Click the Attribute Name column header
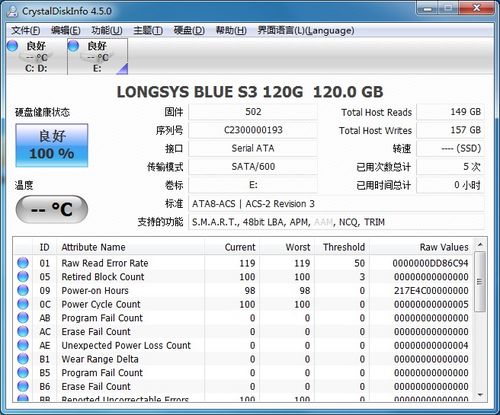This screenshot has height=415, width=500. point(130,247)
